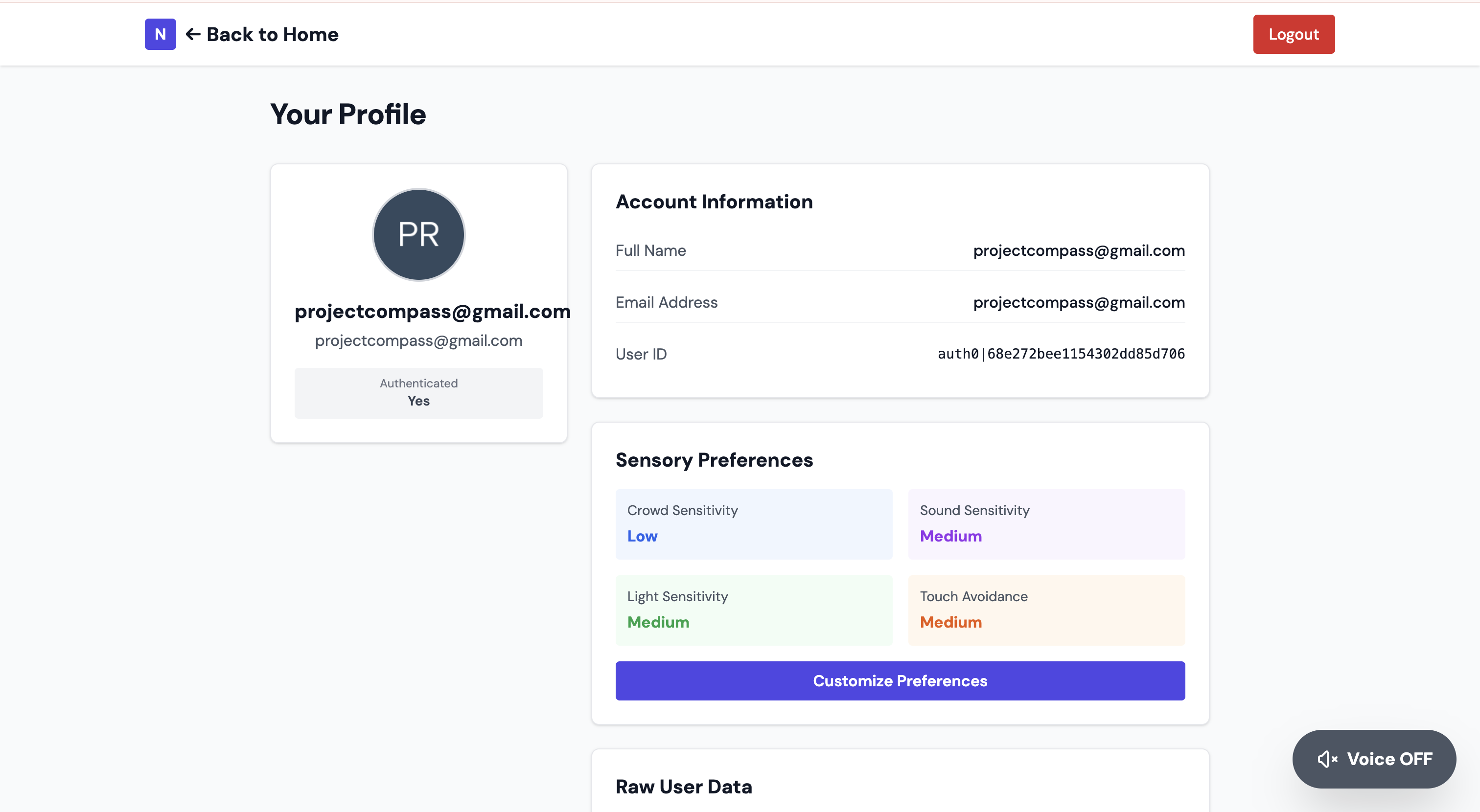Toggle the Voice OFF button
The height and width of the screenshot is (812, 1480).
click(1374, 759)
